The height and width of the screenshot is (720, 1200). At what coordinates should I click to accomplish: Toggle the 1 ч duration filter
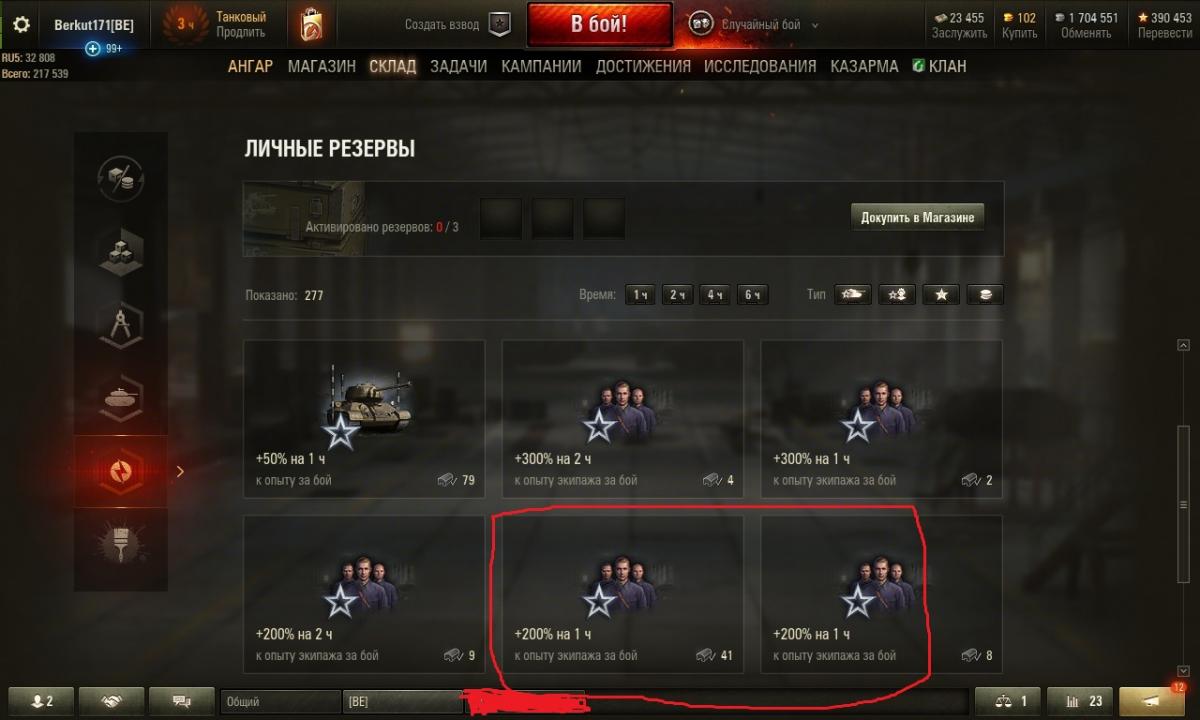pos(640,295)
